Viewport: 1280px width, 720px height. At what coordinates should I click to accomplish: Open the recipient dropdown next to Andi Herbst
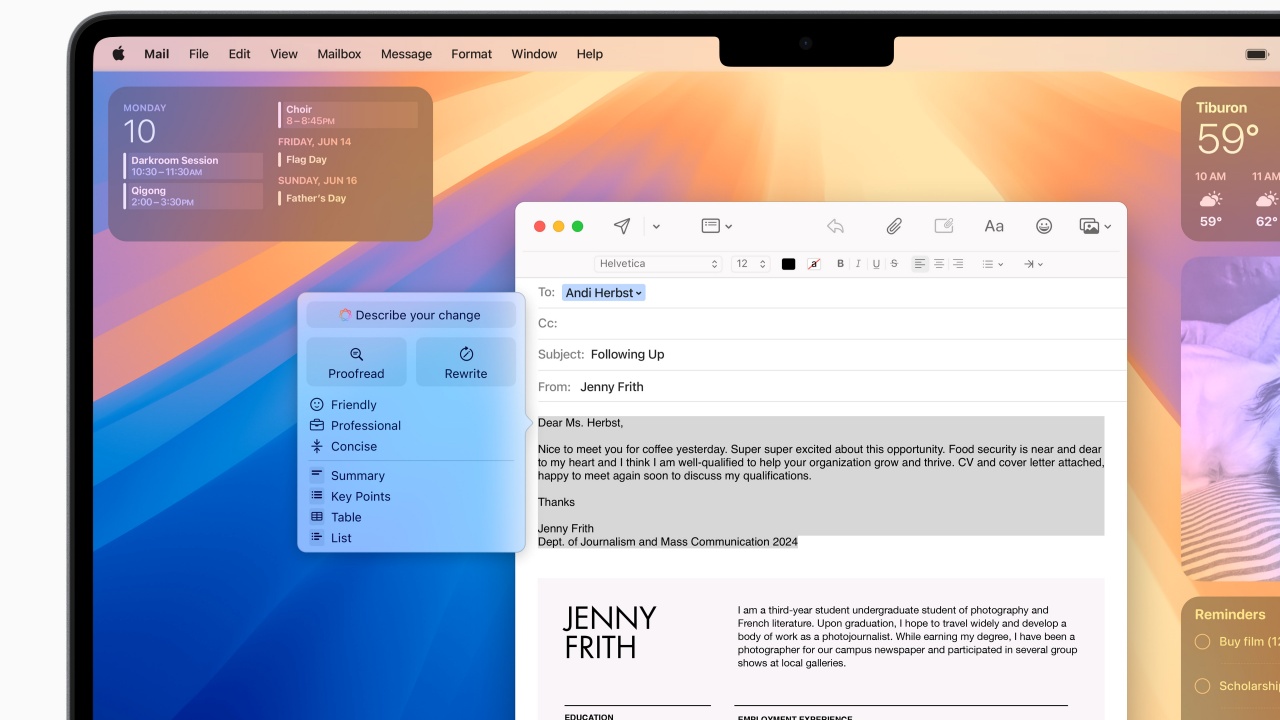click(x=637, y=292)
